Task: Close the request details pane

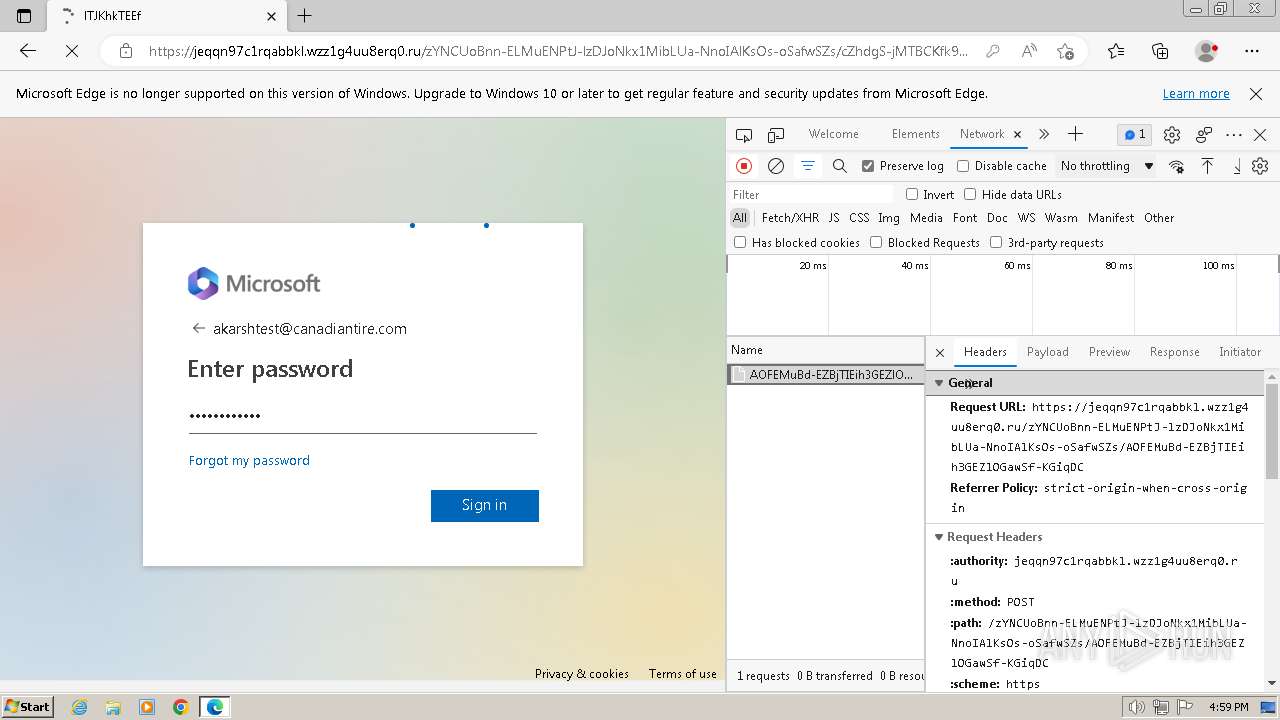Action: point(939,352)
